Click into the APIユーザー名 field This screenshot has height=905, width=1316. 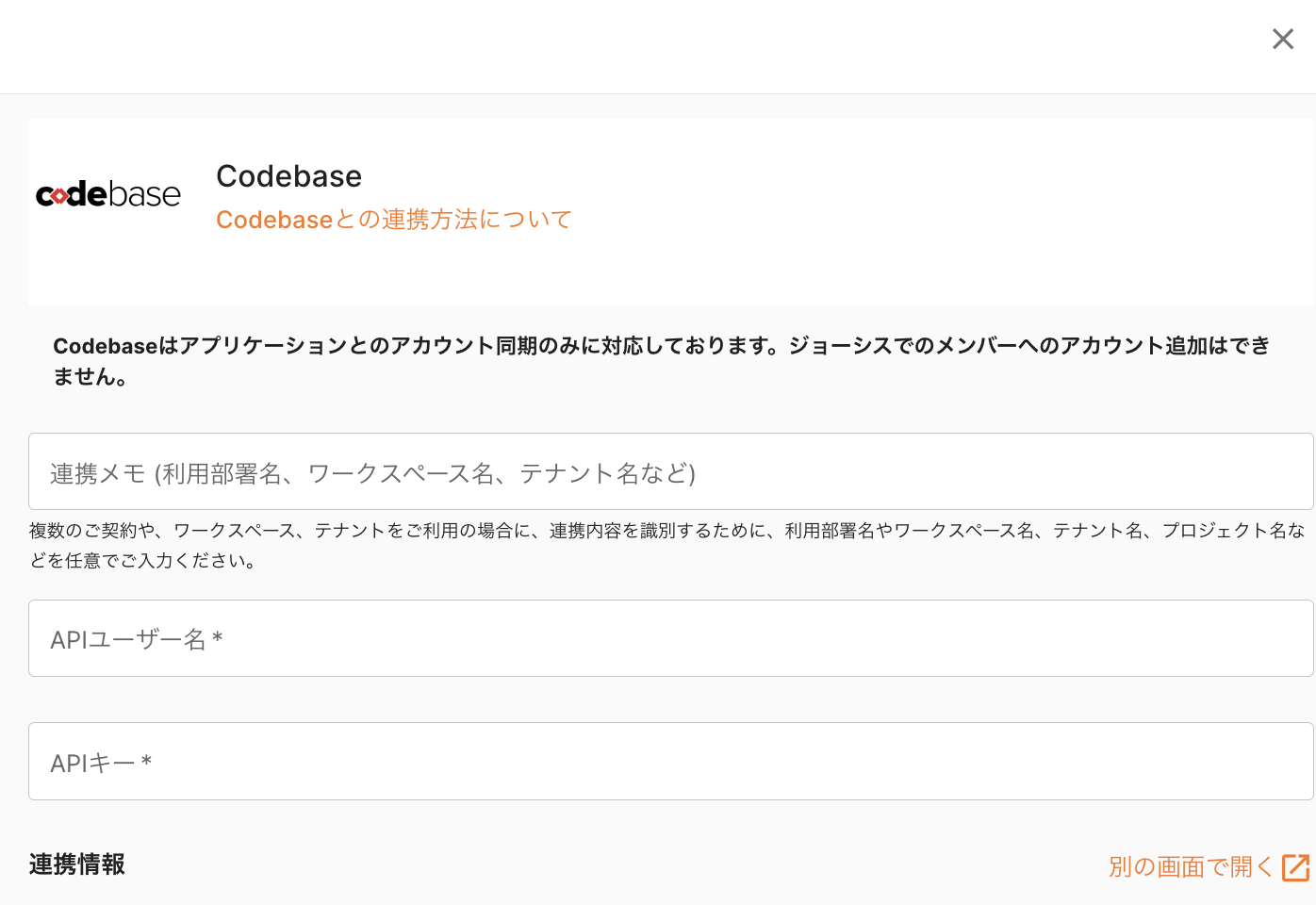670,638
